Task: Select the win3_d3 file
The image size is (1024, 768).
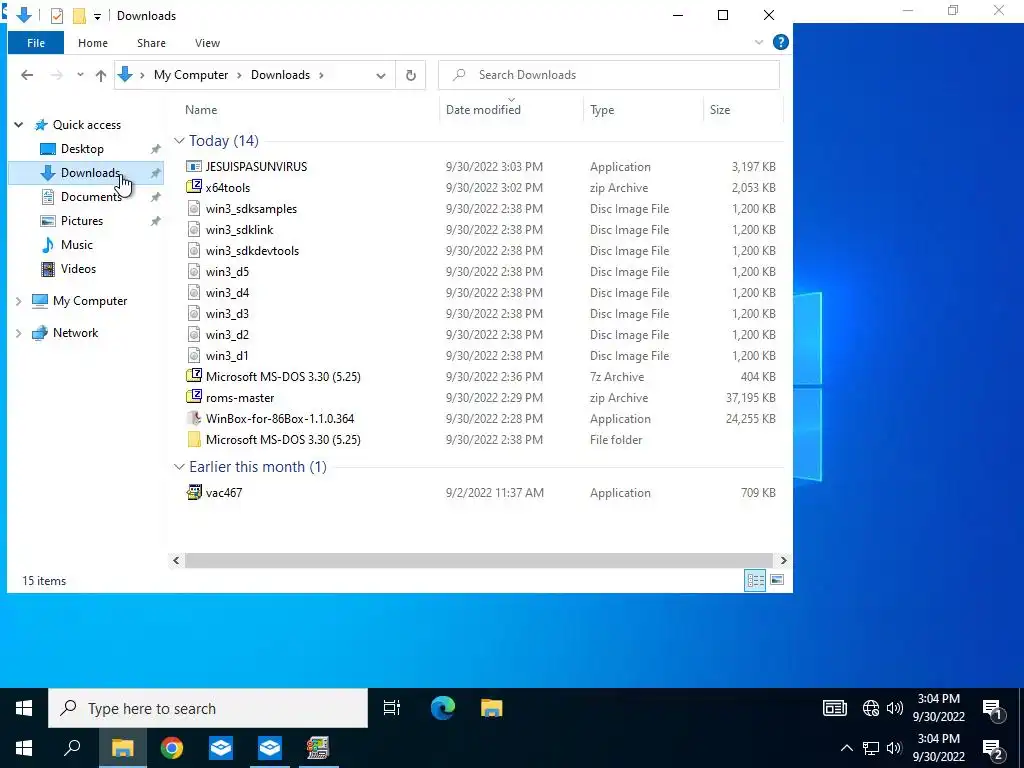Action: tap(227, 313)
